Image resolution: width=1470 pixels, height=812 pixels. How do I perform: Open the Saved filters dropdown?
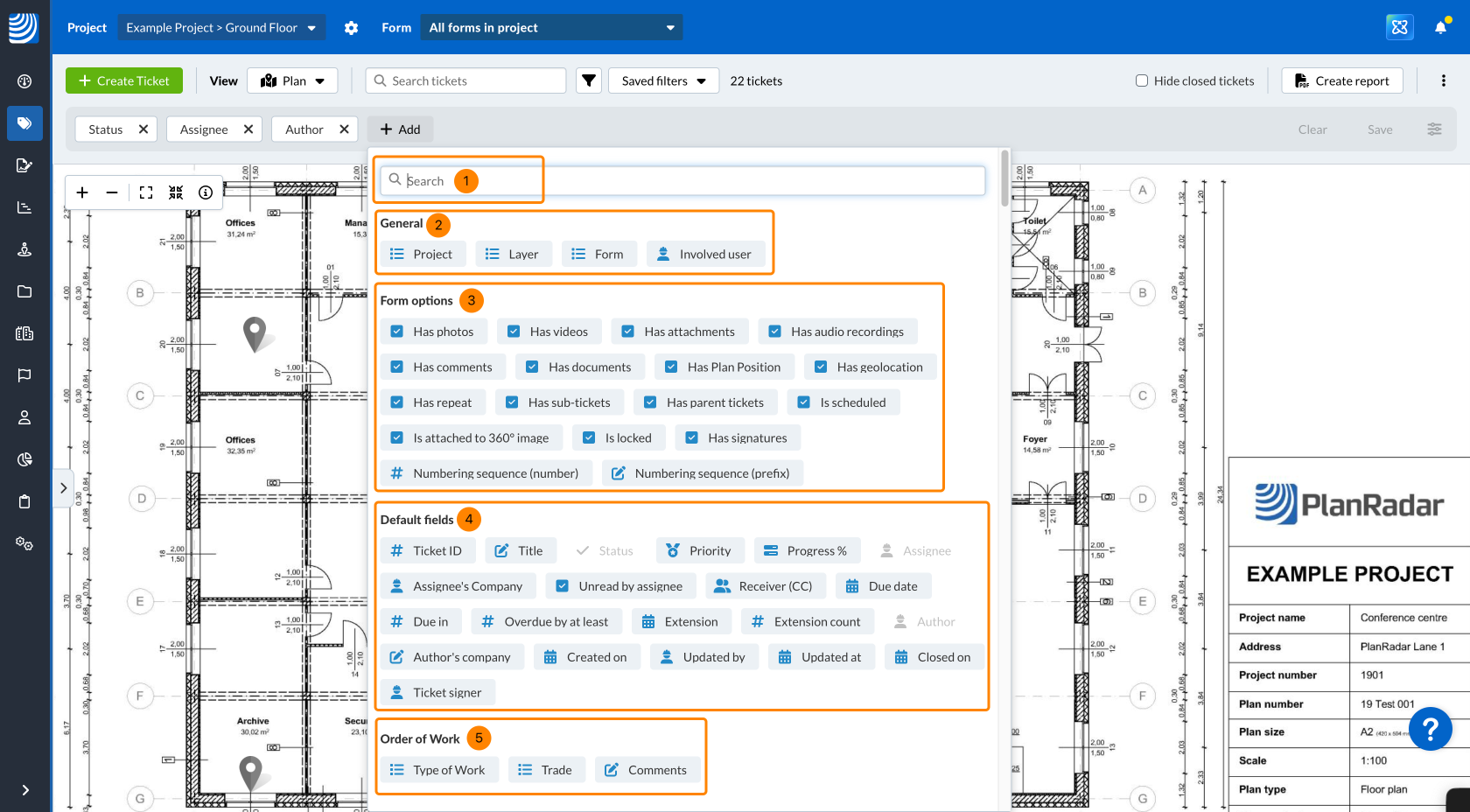point(663,80)
